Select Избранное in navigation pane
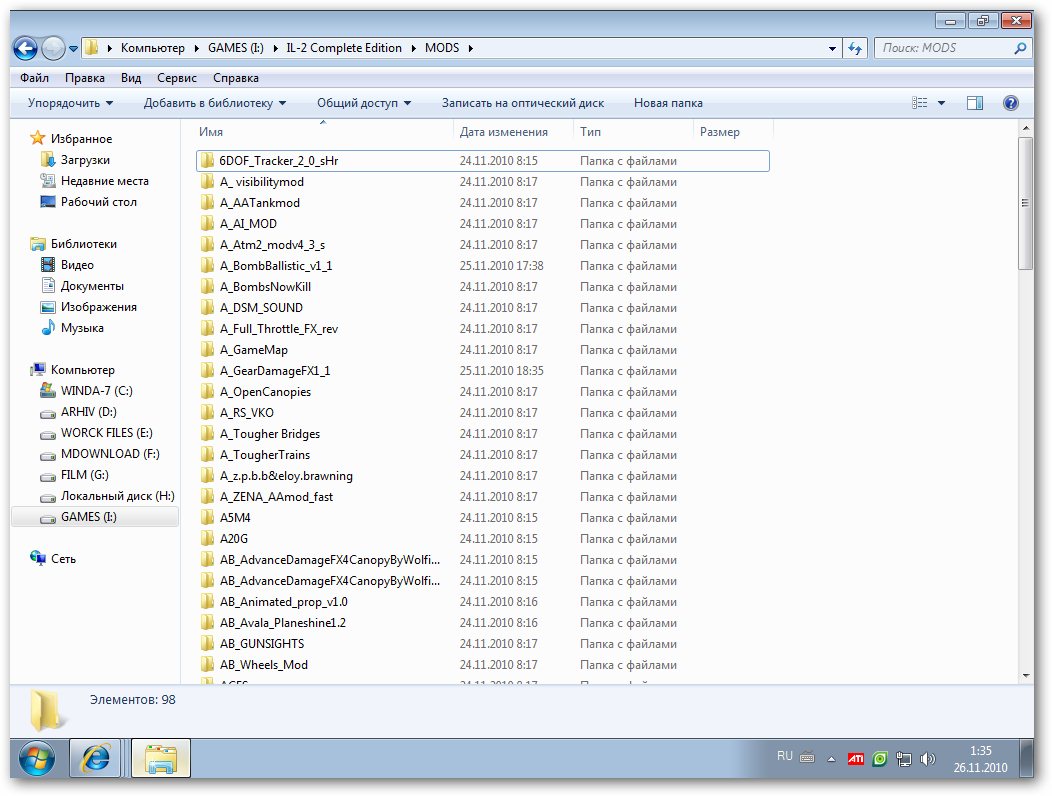 point(81,139)
